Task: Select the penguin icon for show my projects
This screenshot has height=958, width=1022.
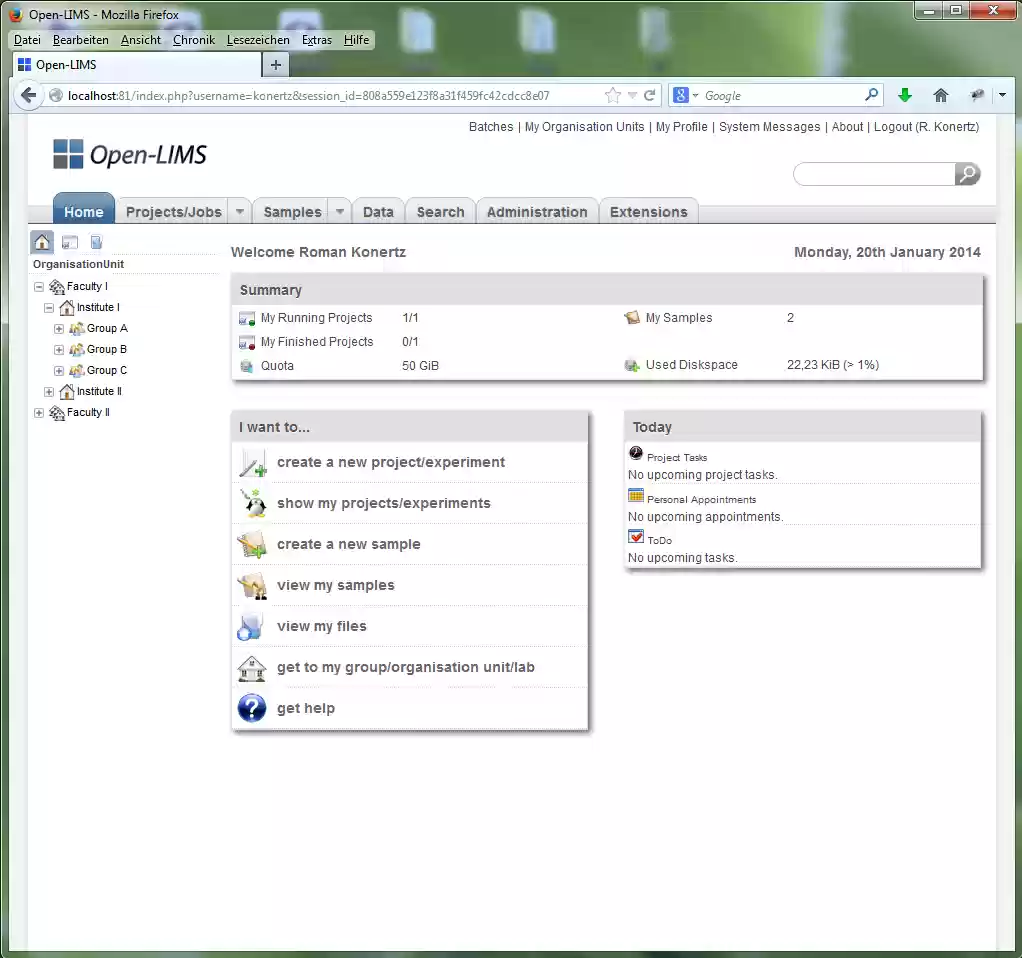Action: [x=251, y=503]
